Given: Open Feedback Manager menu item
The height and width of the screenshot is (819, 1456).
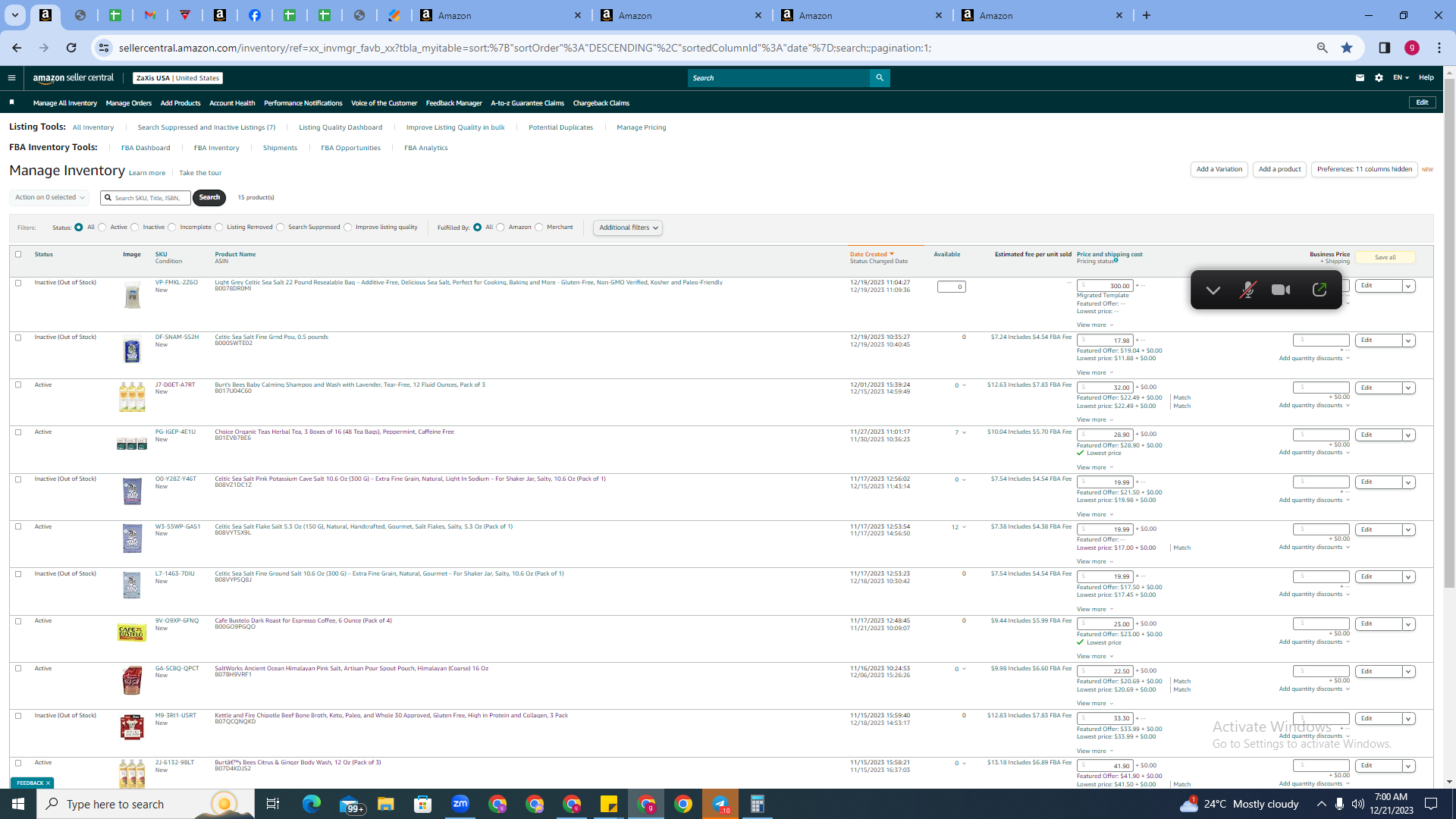Looking at the screenshot, I should click(453, 103).
